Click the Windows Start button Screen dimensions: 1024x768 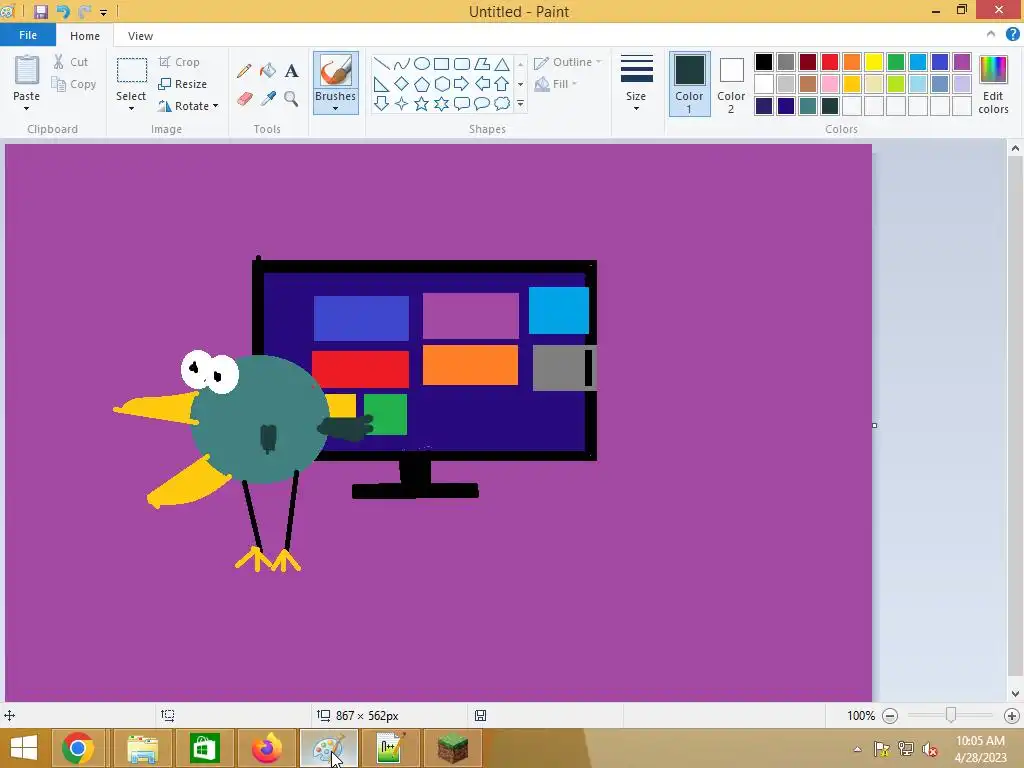click(x=24, y=748)
